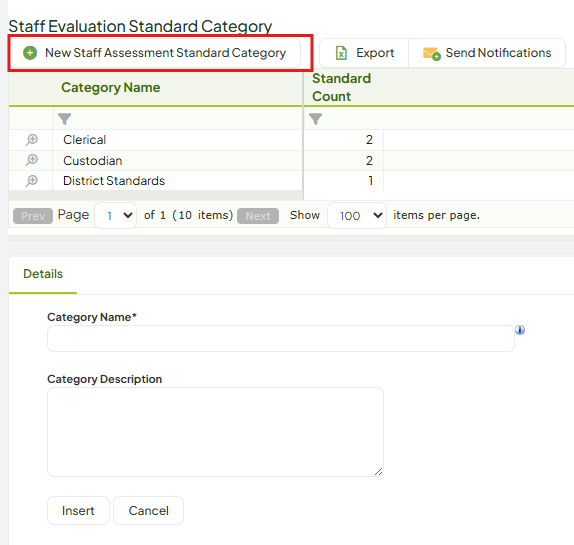The image size is (574, 545).
Task: Click the Cancel button
Action: coord(149,511)
